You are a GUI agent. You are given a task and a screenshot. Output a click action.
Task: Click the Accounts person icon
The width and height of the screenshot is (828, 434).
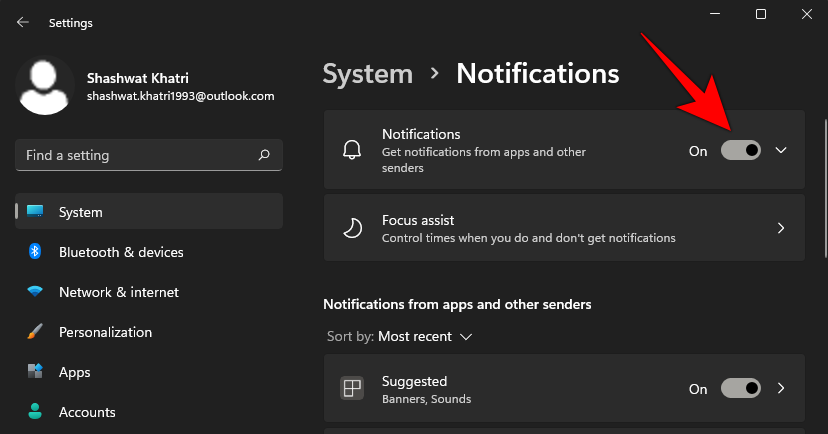(35, 411)
